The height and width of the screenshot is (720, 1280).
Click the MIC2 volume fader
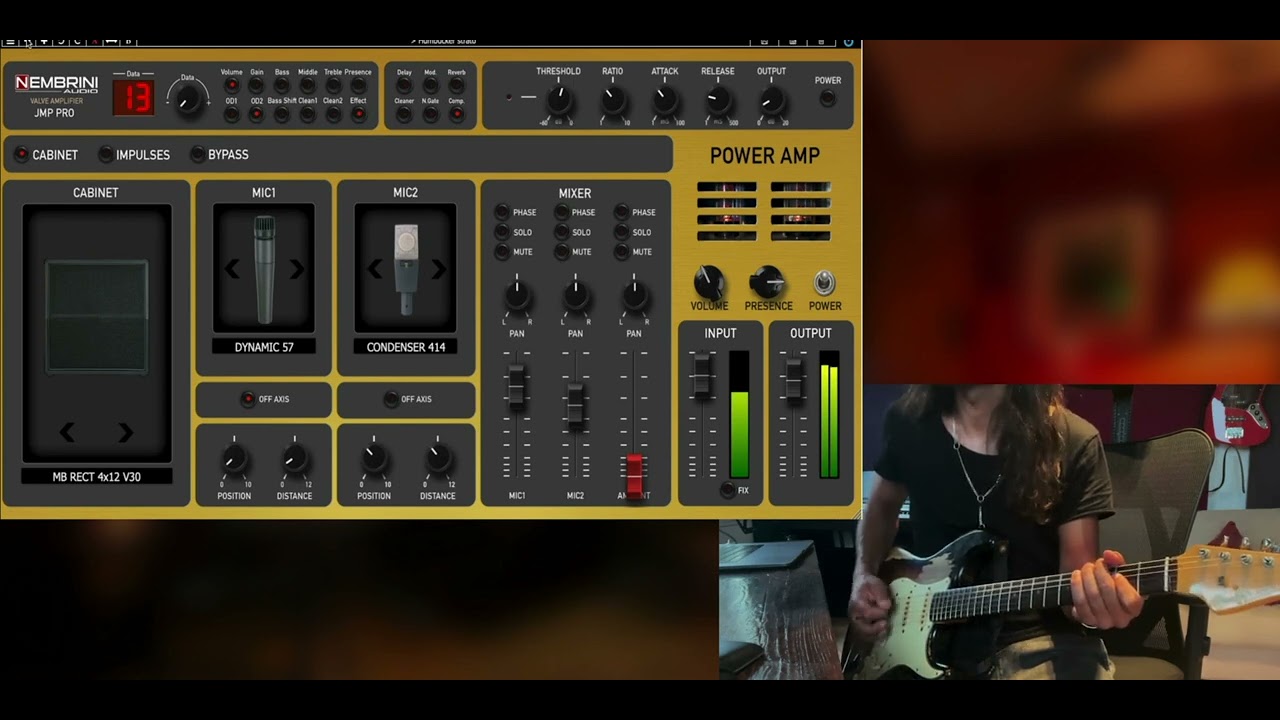coord(575,404)
